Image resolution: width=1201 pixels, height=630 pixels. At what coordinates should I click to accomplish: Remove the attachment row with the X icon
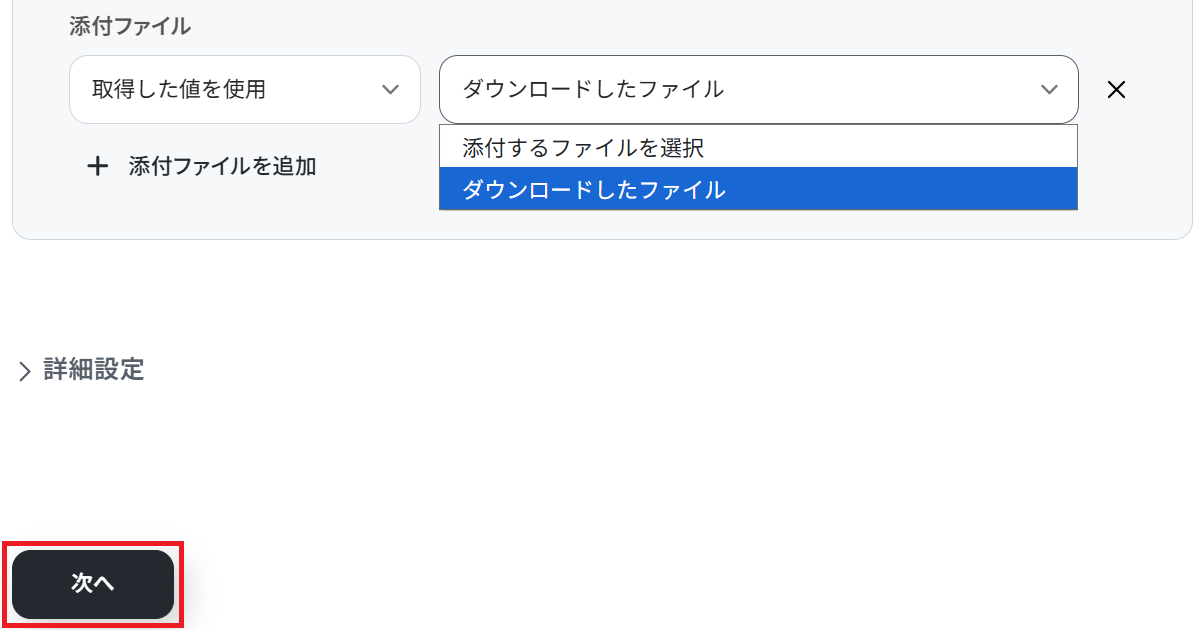[1116, 90]
